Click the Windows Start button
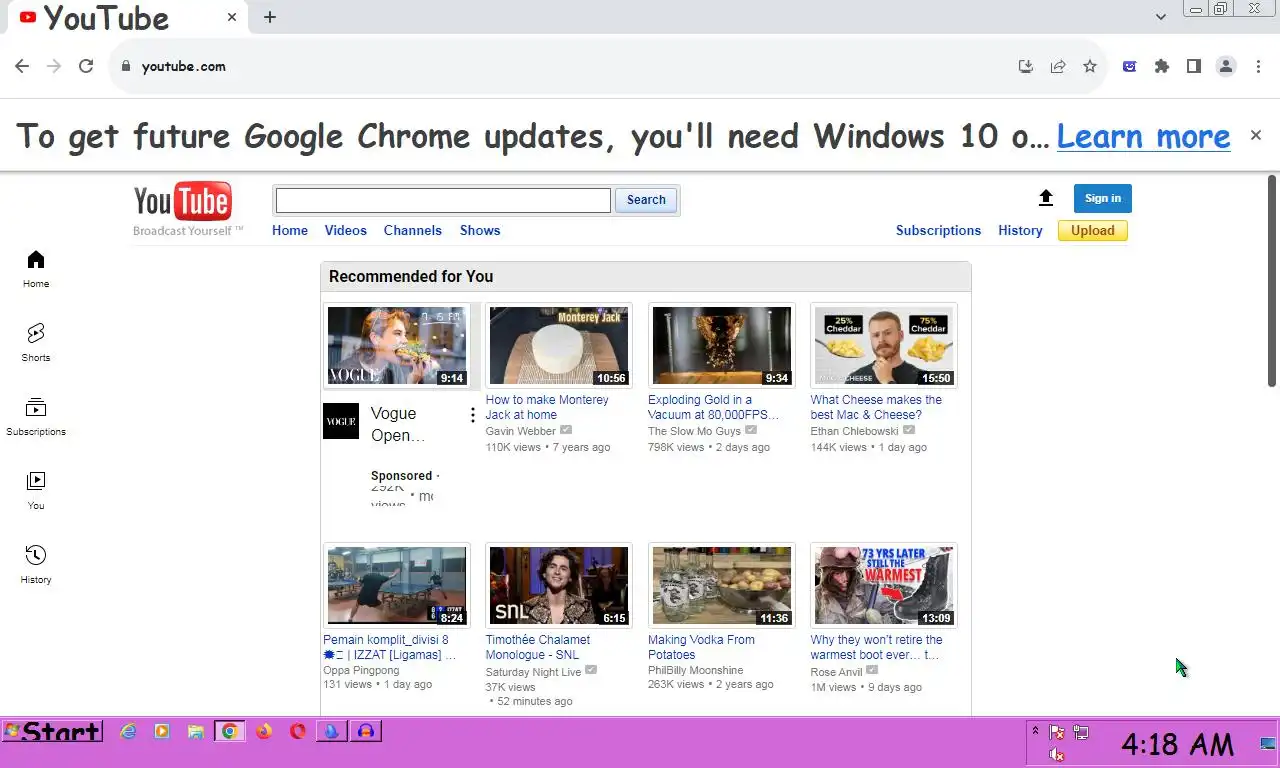Image resolution: width=1280 pixels, height=768 pixels. 53,732
